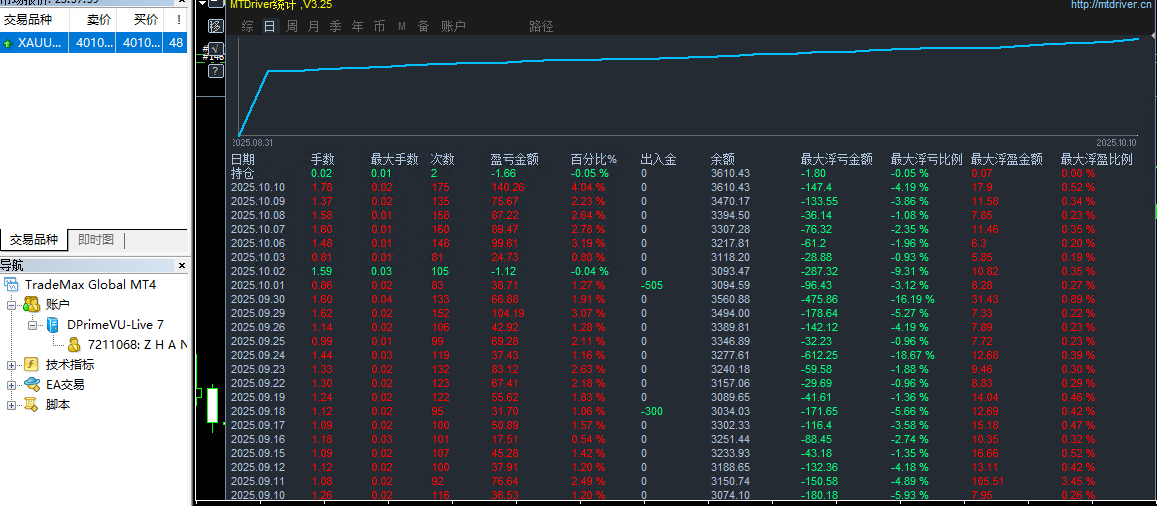The image size is (1157, 506).
Task: Click the minimize box of MTDriver panel
Action: coord(215,4)
